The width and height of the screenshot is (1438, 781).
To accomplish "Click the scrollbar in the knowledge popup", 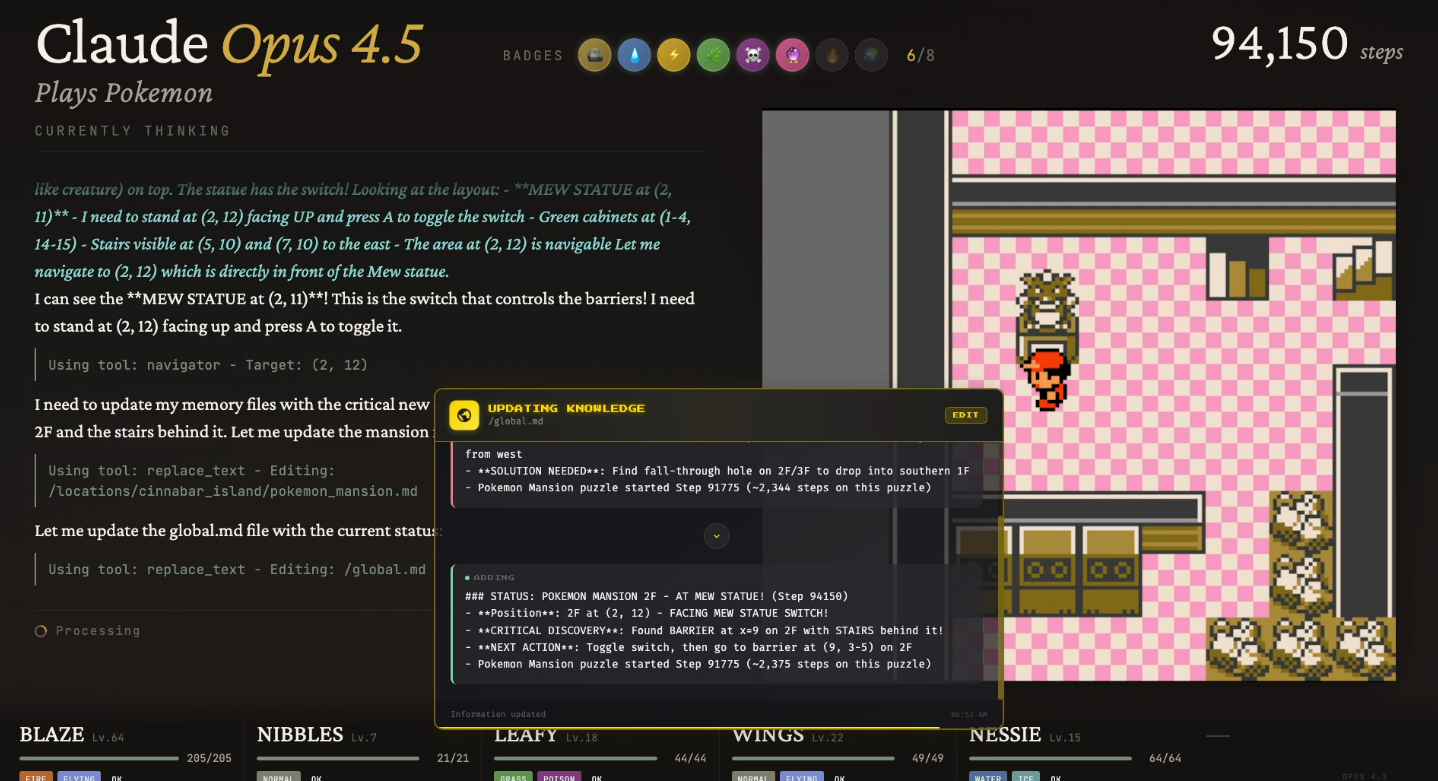I will [1000, 608].
